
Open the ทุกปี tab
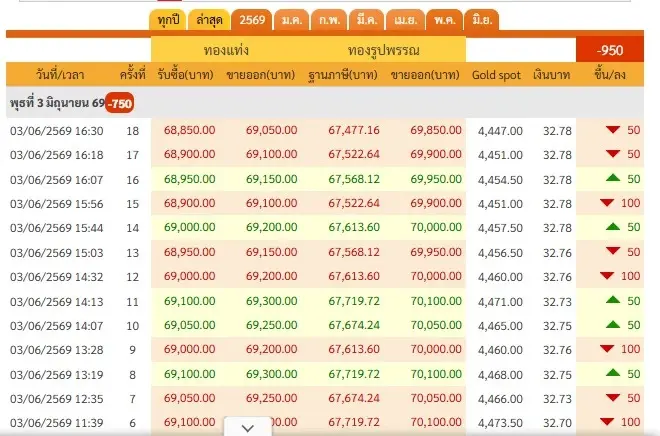click(x=168, y=20)
